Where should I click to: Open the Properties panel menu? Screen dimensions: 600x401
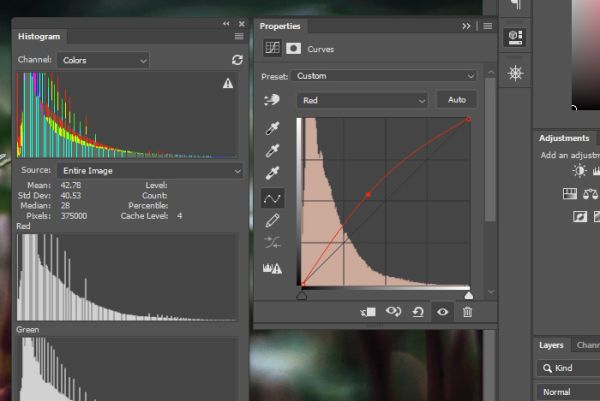488,26
